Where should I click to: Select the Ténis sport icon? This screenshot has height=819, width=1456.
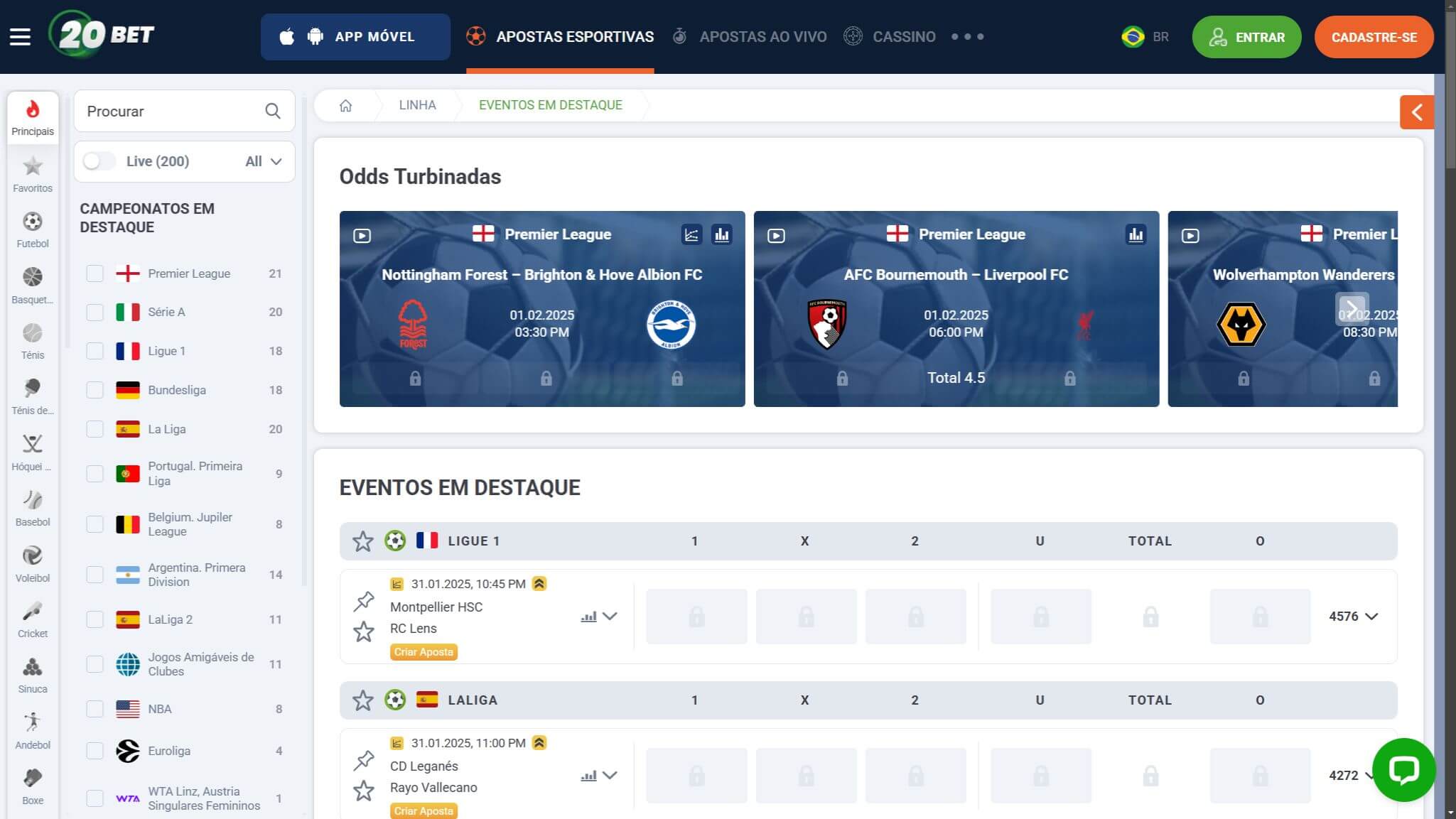(x=33, y=342)
